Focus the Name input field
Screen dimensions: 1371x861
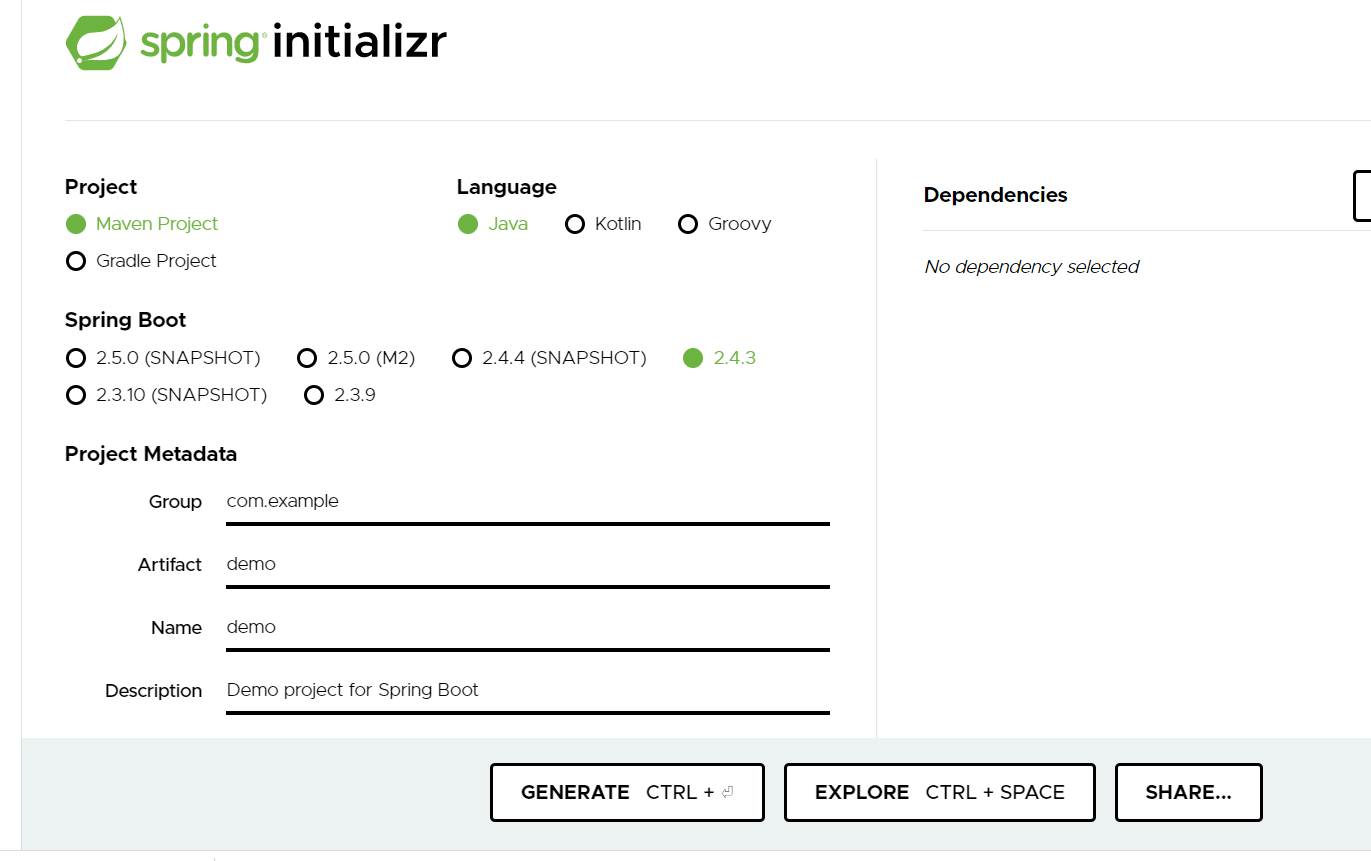tap(528, 628)
